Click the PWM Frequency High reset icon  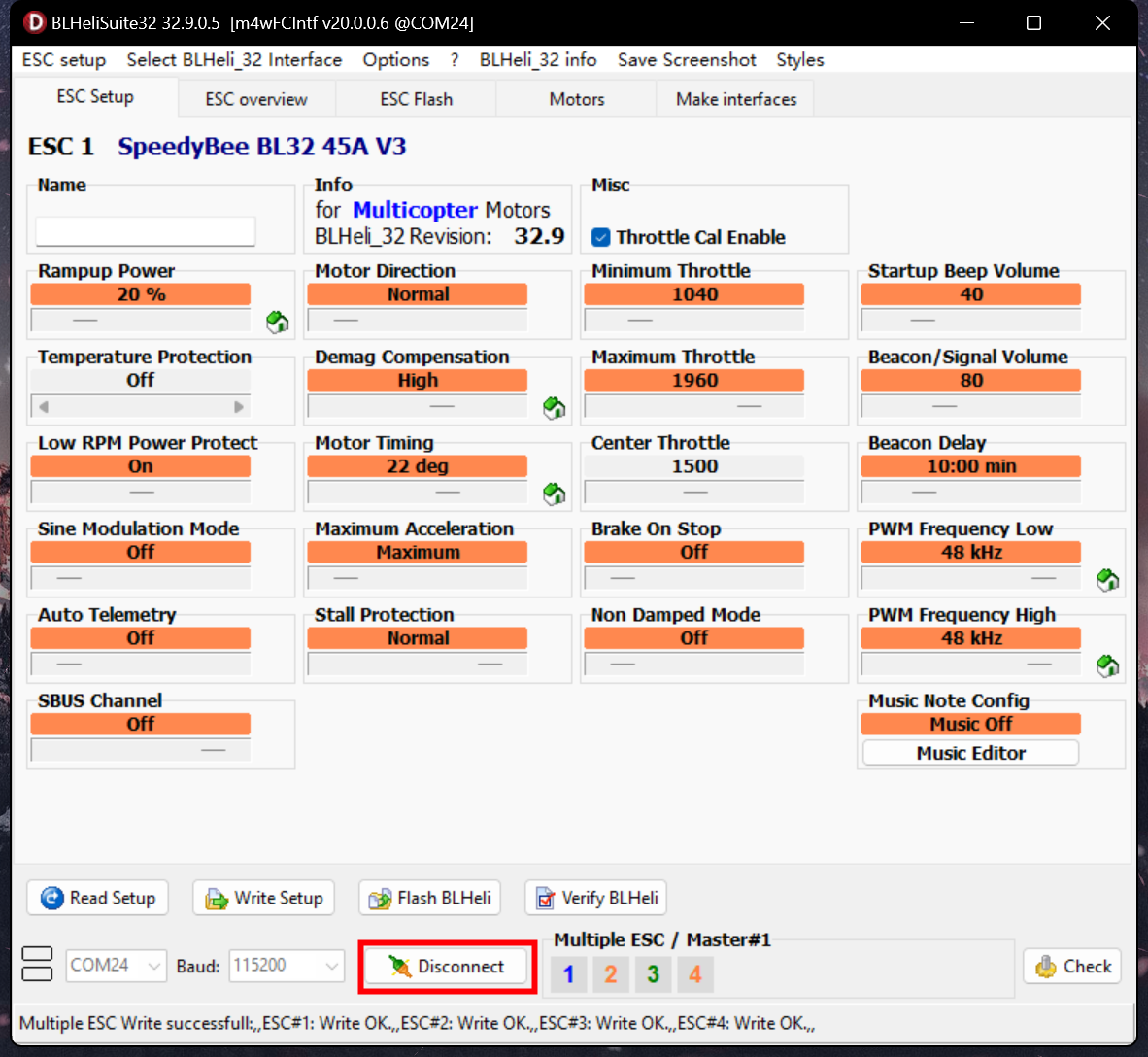coord(1108,665)
